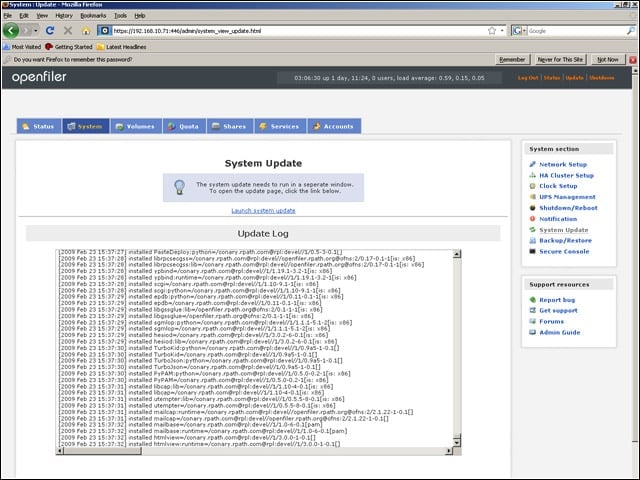Close the password notification bar
Image resolution: width=640 pixels, height=480 pixels.
click(633, 60)
